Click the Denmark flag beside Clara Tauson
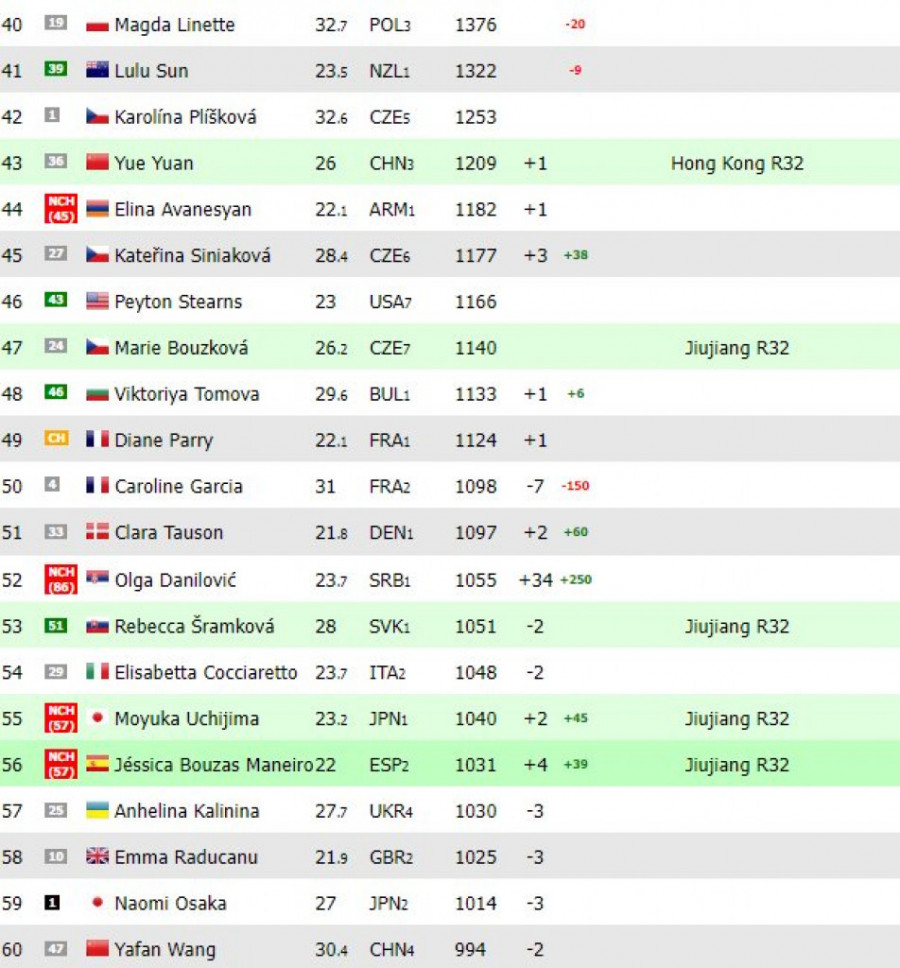This screenshot has height=968, width=900. (x=97, y=533)
